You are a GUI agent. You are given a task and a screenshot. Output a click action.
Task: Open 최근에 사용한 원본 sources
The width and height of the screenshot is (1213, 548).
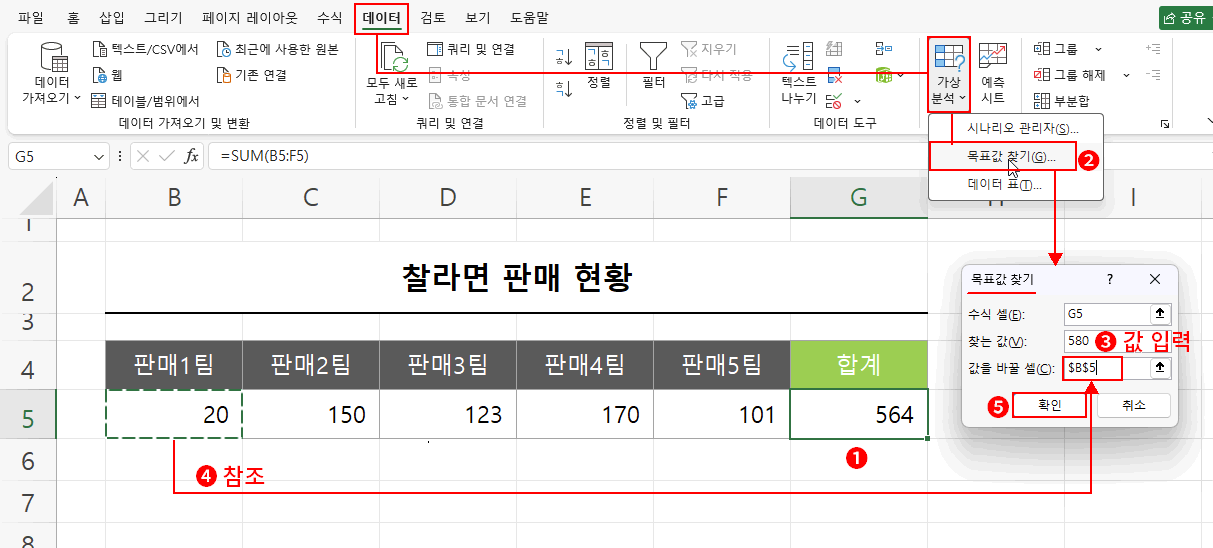click(278, 49)
